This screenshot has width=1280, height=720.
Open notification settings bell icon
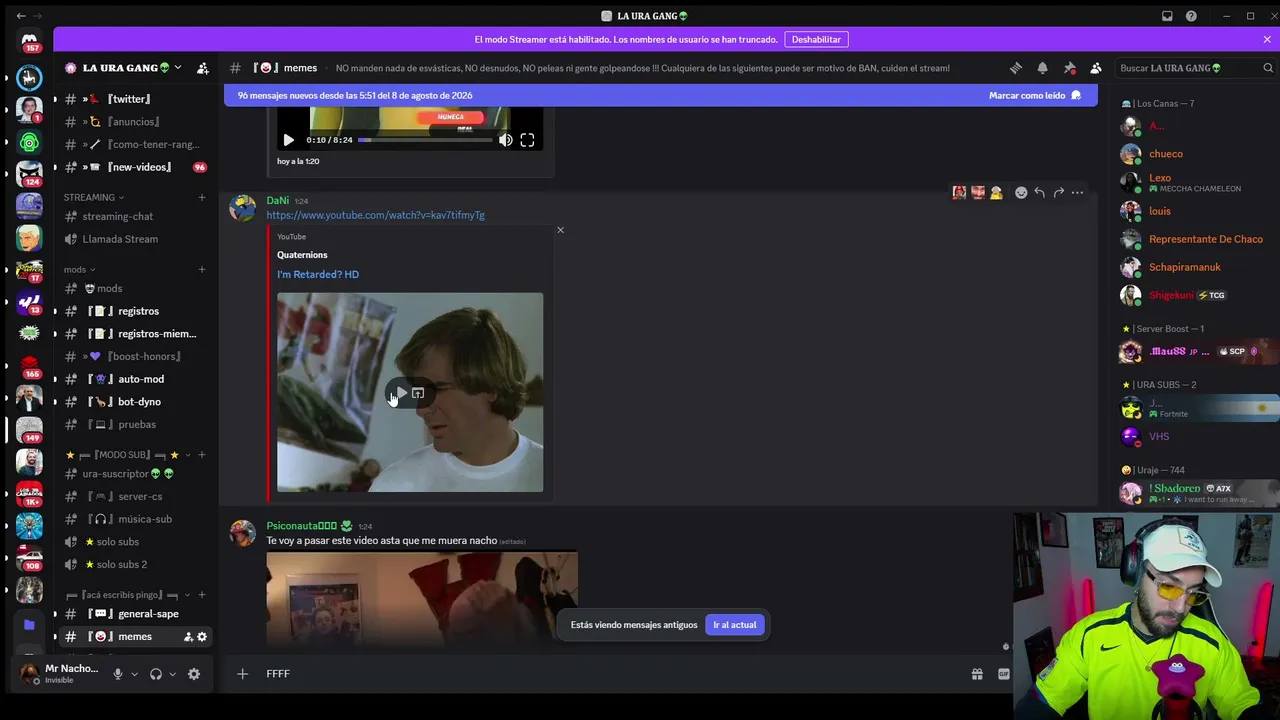1042,68
